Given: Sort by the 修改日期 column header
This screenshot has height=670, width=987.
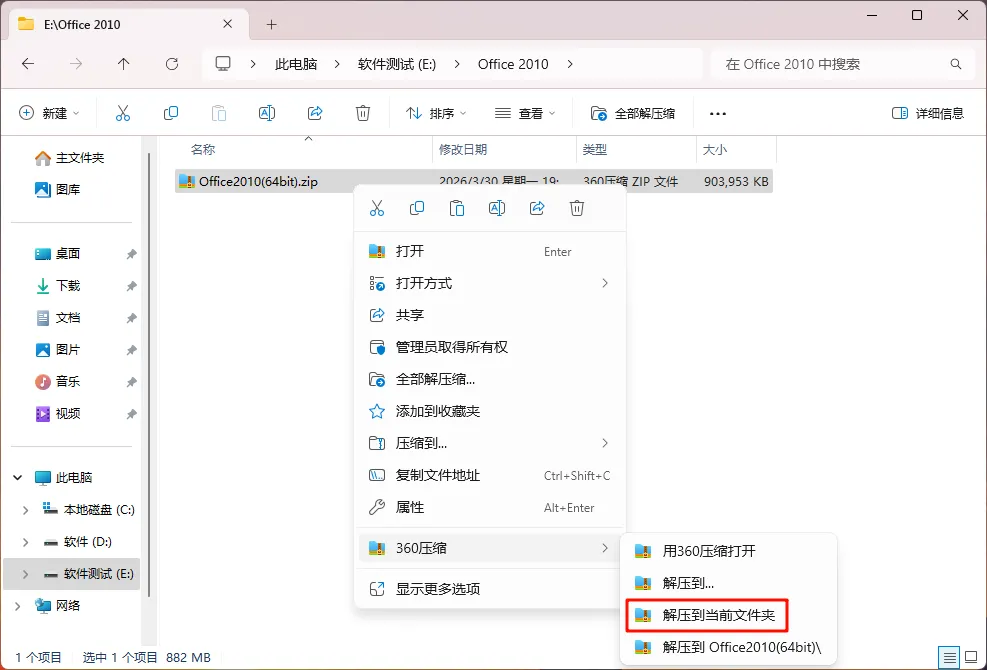Looking at the screenshot, I should pos(504,150).
